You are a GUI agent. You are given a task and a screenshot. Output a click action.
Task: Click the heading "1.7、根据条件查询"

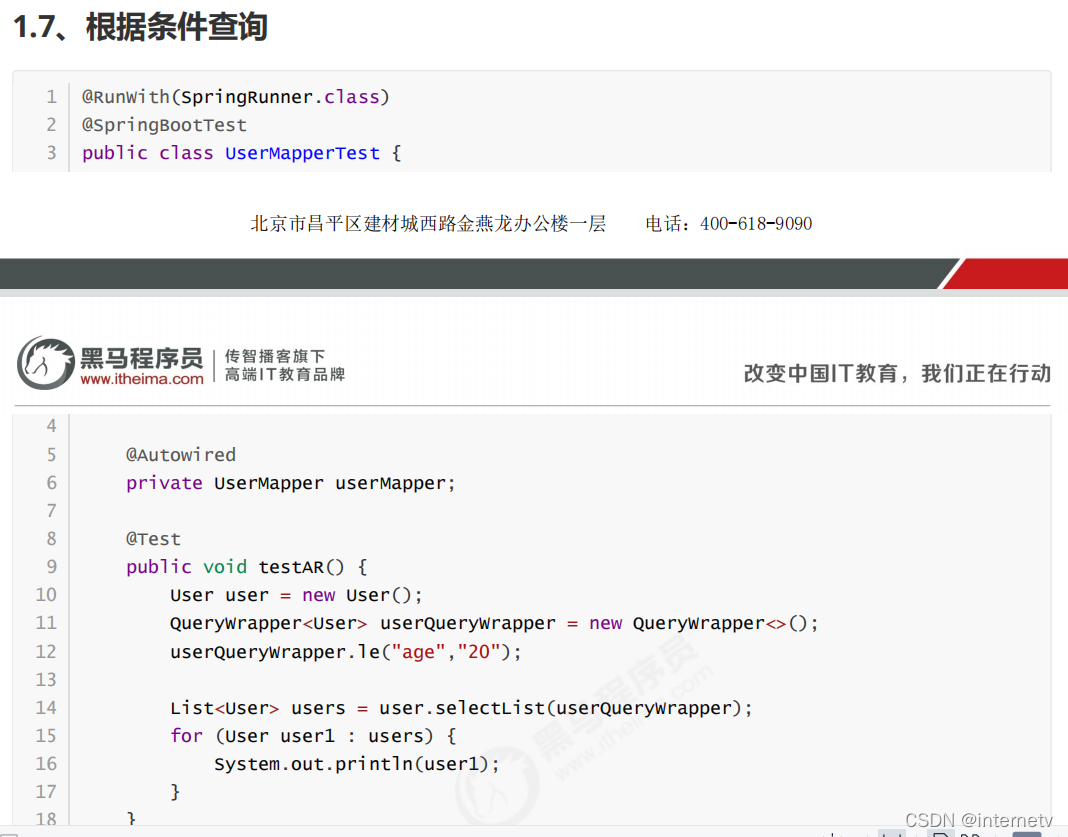140,27
